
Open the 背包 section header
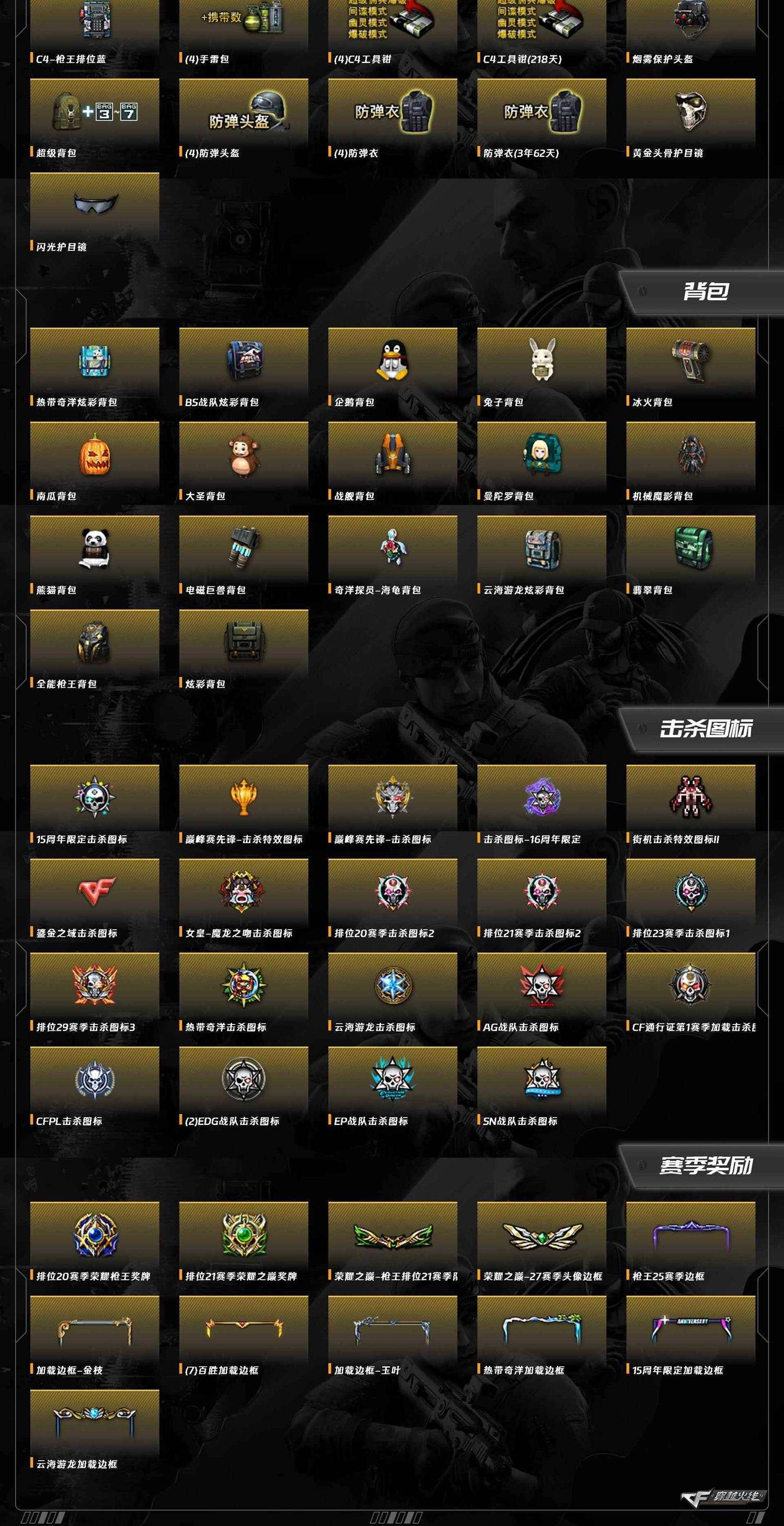(x=705, y=292)
